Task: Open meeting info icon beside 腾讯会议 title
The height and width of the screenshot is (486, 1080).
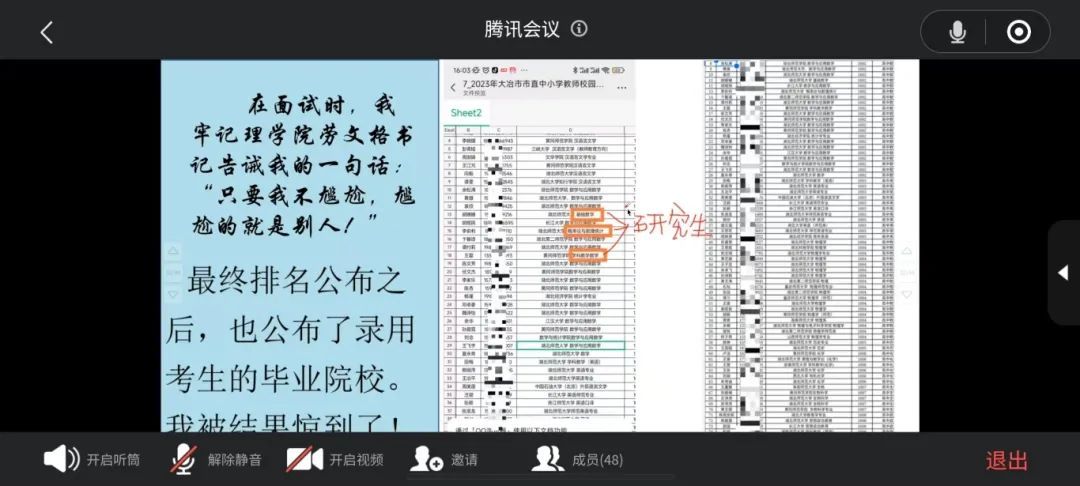Action: [579, 29]
